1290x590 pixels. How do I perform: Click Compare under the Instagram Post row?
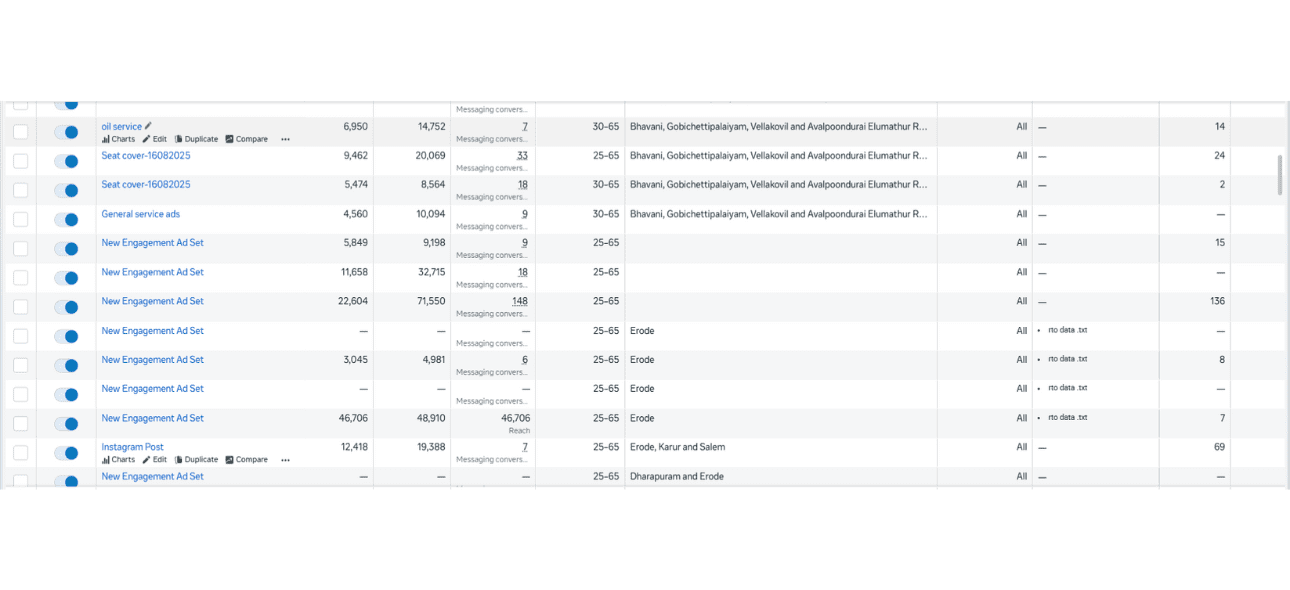pyautogui.click(x=246, y=460)
